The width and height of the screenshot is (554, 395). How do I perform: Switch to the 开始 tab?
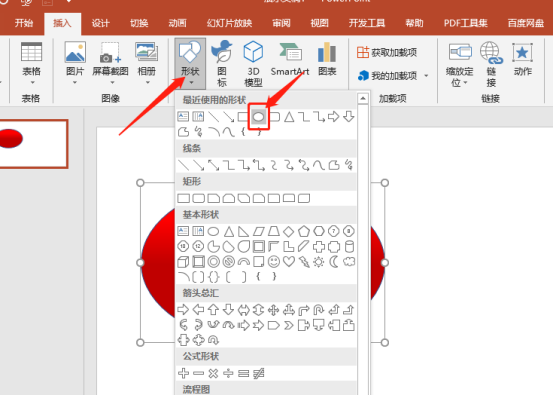tap(24, 23)
